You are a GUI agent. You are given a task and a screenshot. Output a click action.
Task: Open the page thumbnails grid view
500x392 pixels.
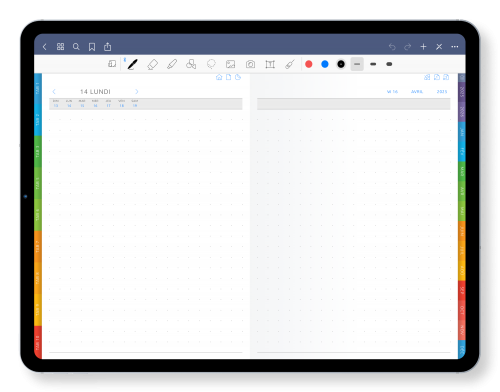60,47
